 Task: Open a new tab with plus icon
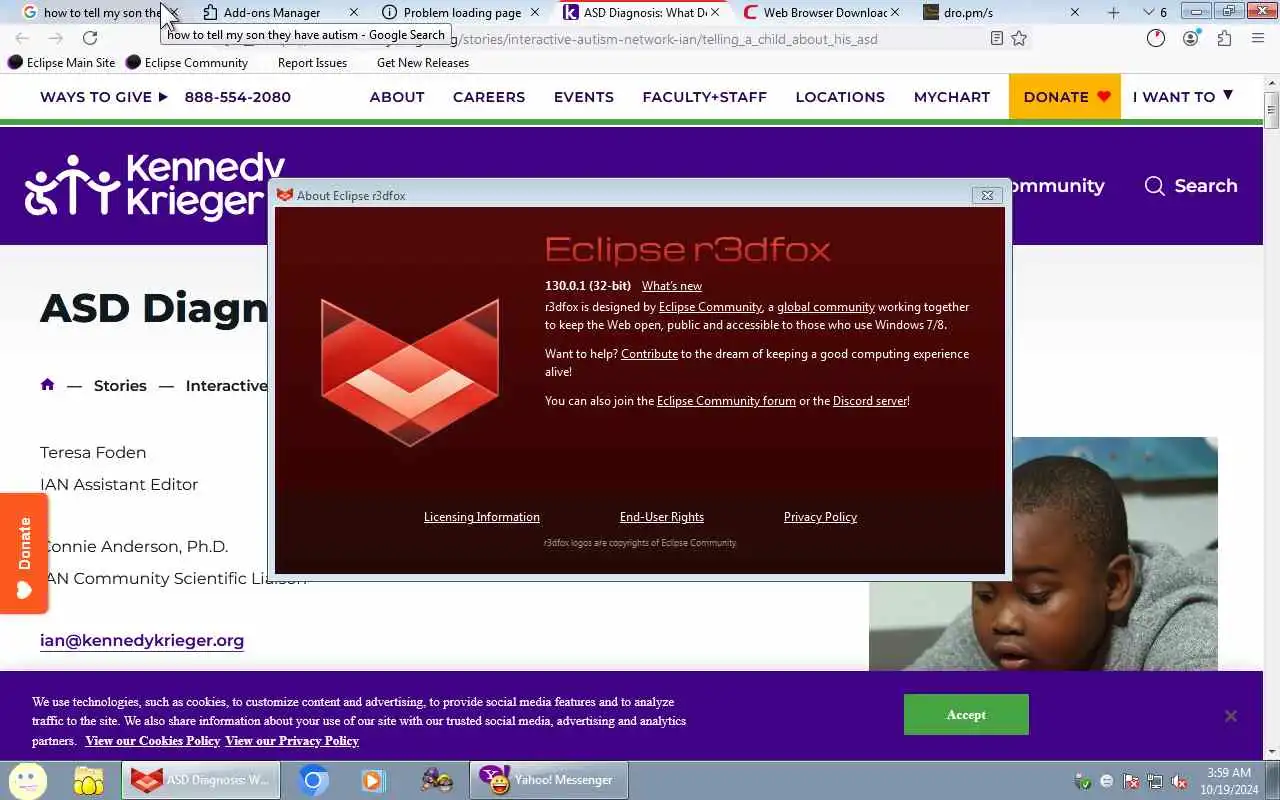[x=1113, y=13]
